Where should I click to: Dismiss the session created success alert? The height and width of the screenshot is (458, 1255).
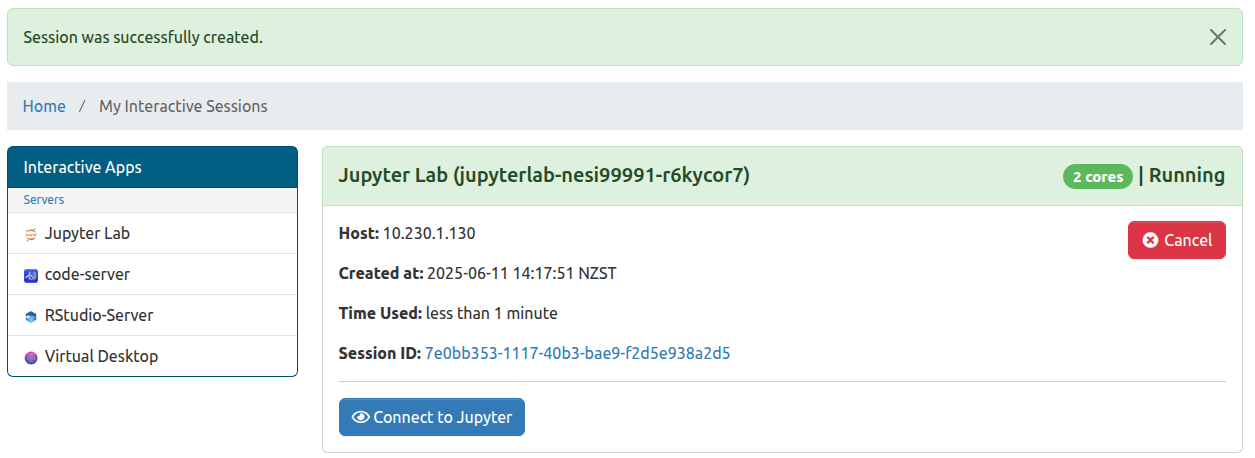tap(1217, 38)
